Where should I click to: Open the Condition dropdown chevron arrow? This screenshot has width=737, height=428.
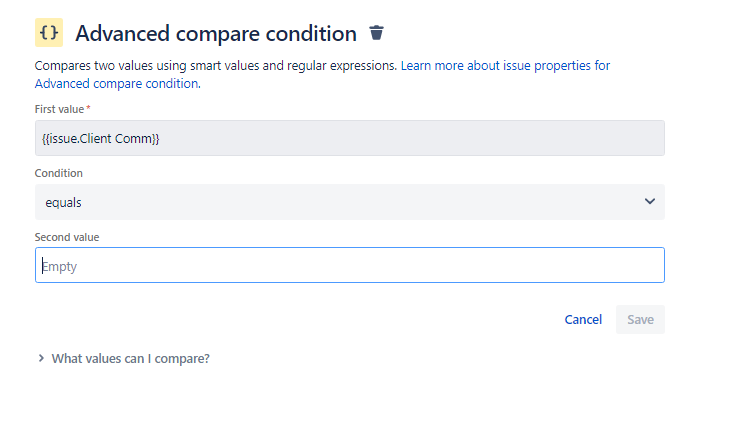tap(650, 202)
